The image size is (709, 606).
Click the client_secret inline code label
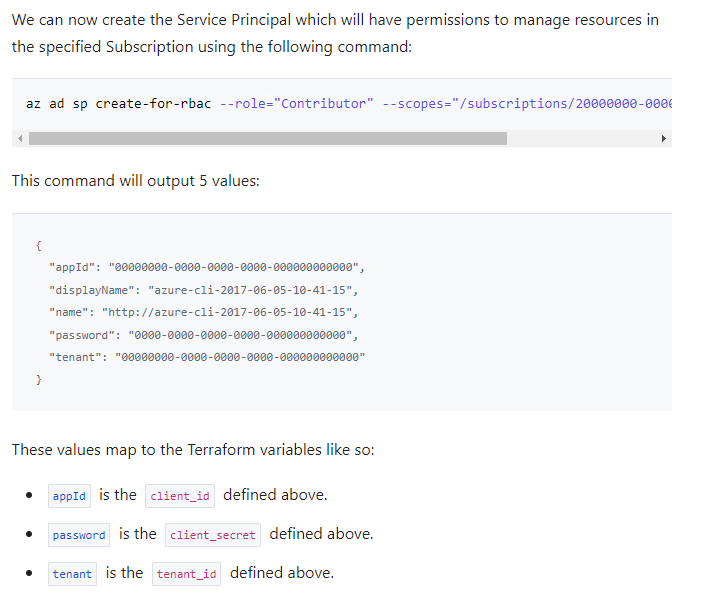coord(213,535)
